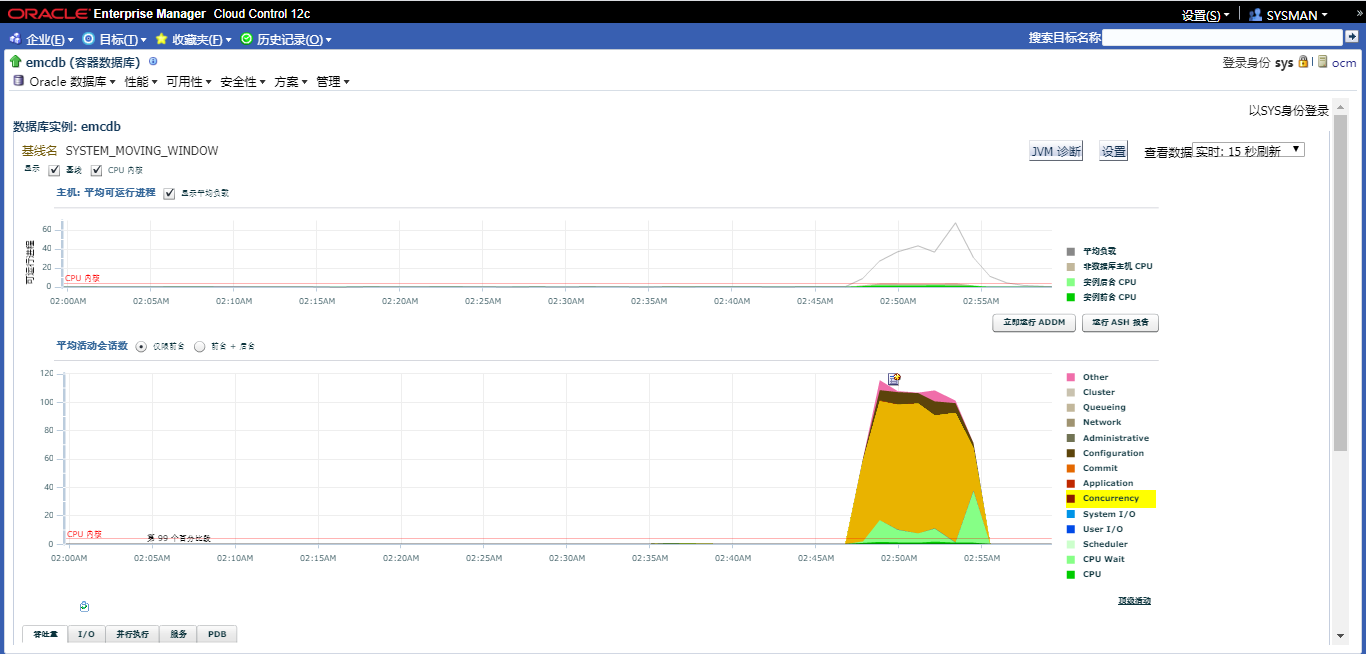This screenshot has width=1366, height=654.
Task: Open the 实时: 15 秒刷新 data view dropdown
Action: [x=1248, y=150]
